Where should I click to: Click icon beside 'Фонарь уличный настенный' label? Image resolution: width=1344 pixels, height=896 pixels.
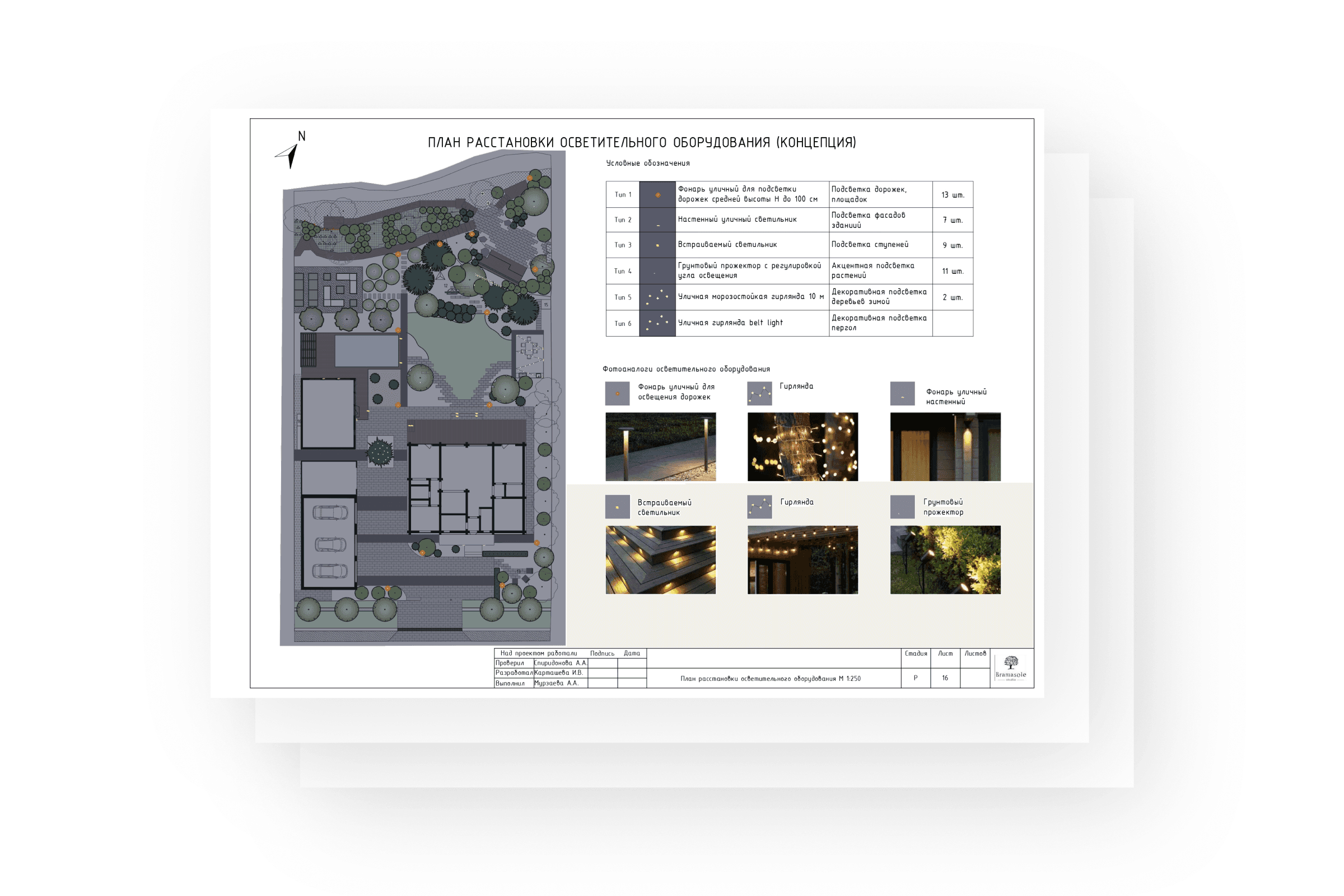click(902, 394)
